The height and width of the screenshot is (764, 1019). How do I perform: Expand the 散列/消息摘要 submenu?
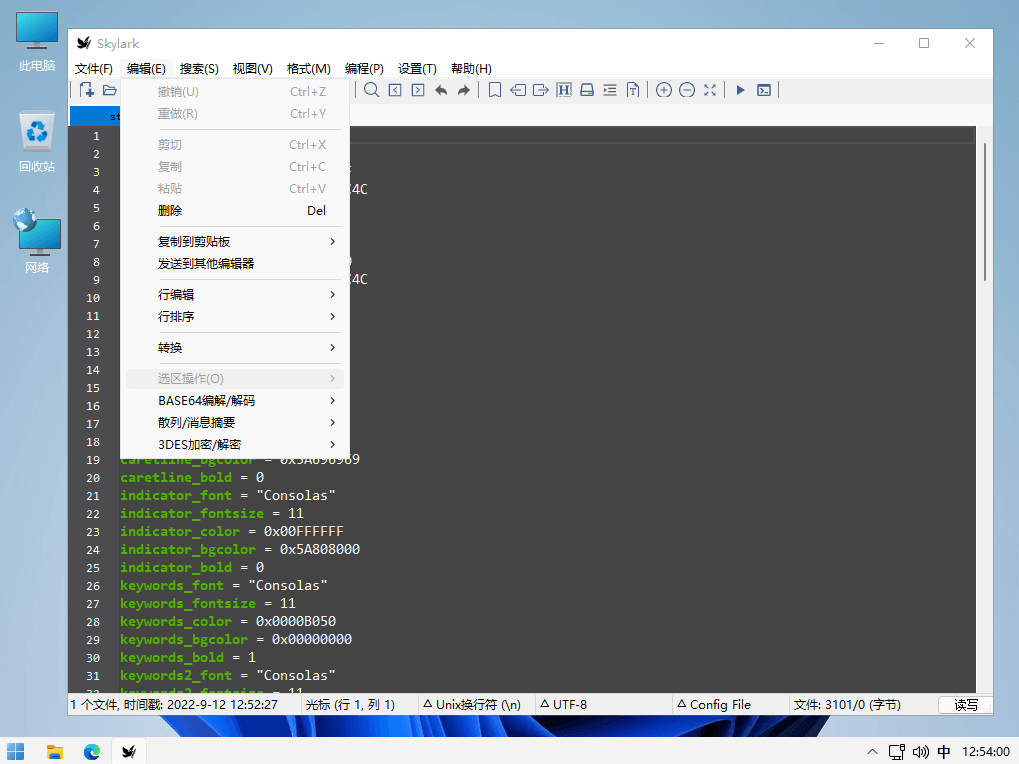(x=235, y=422)
